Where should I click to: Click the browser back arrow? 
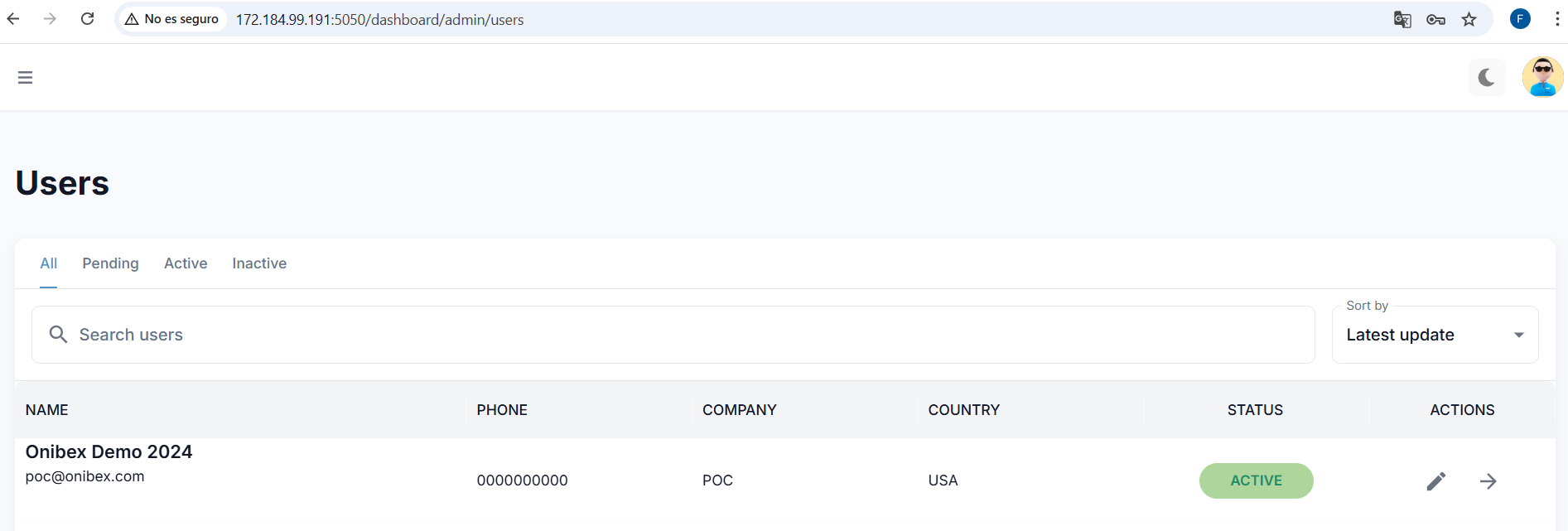click(13, 19)
